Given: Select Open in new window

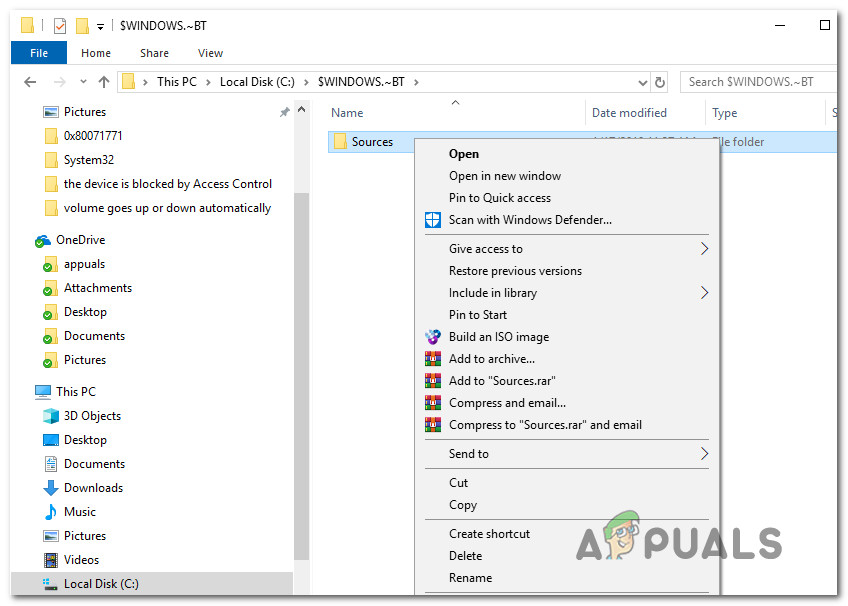Looking at the screenshot, I should click(x=505, y=176).
